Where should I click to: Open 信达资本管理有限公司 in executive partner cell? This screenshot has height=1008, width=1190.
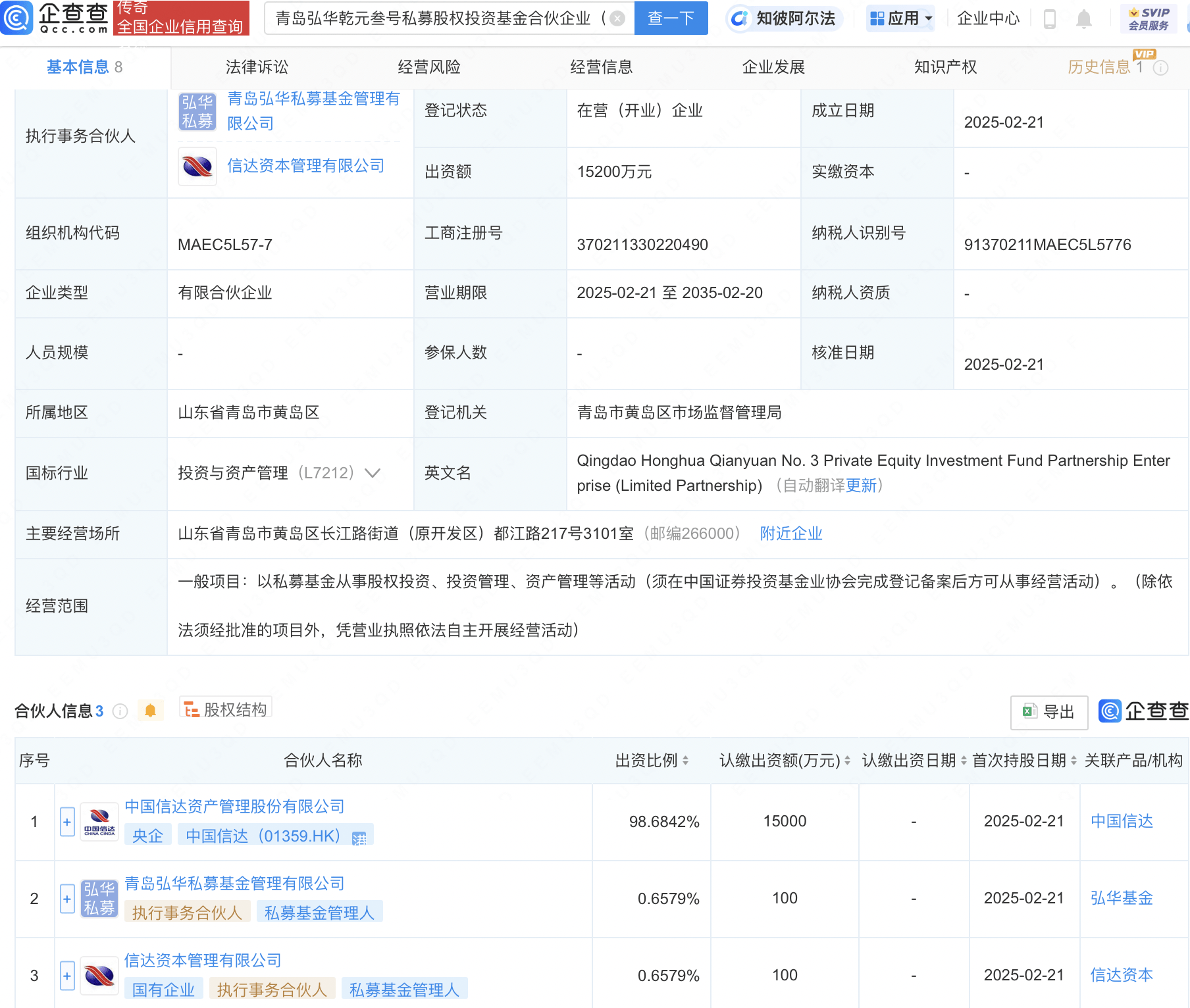[x=306, y=166]
